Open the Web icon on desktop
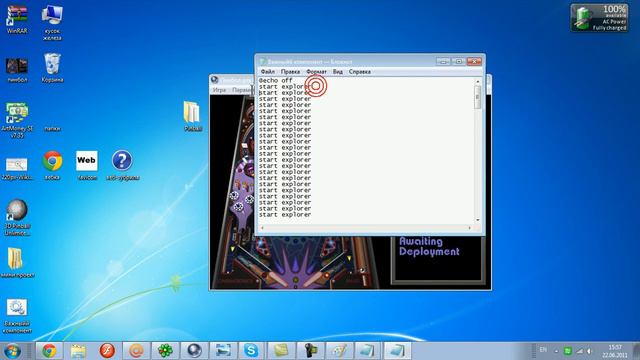This screenshot has height=360, width=640. pos(87,165)
